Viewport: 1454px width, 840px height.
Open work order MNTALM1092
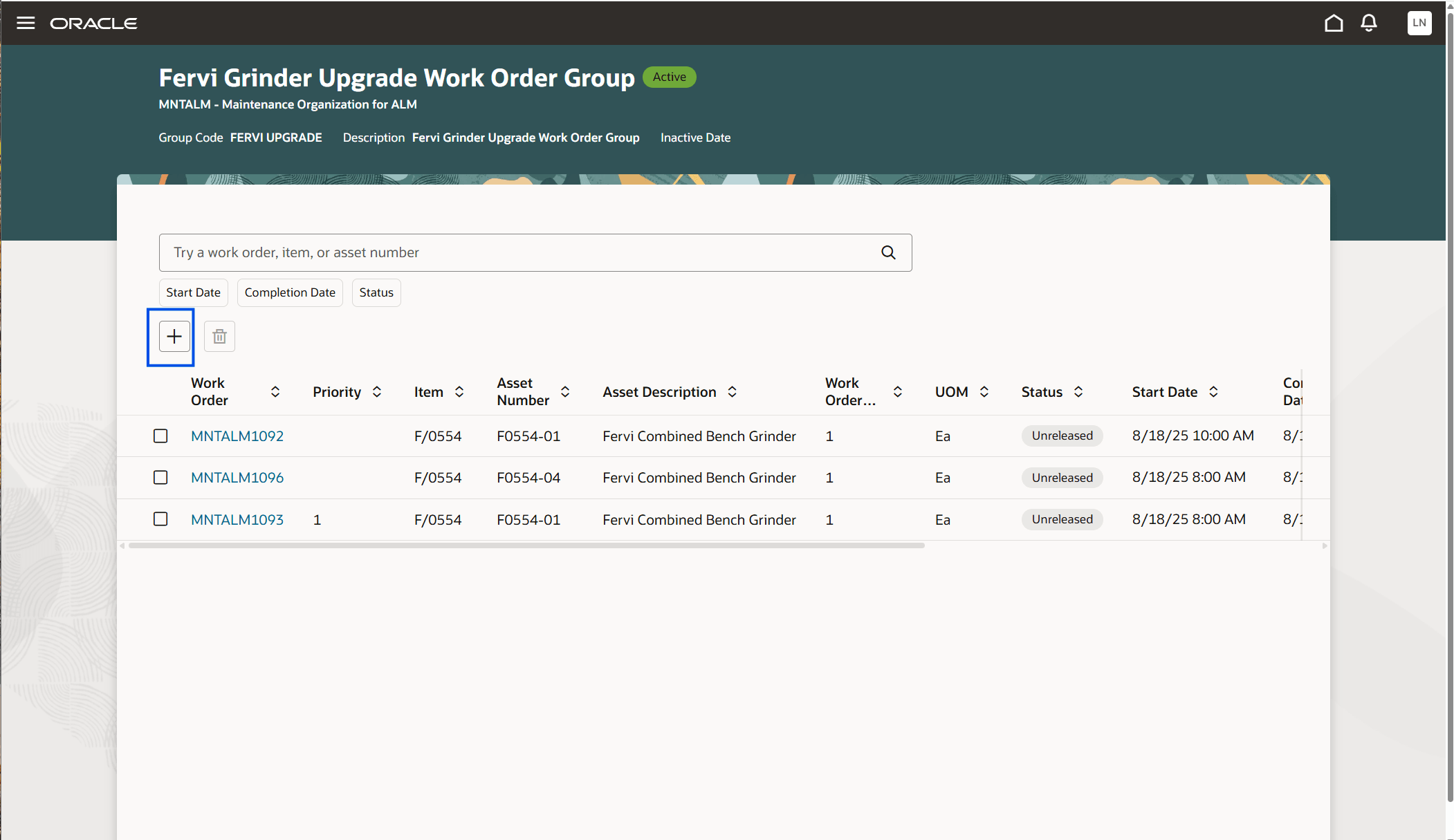pyautogui.click(x=237, y=436)
